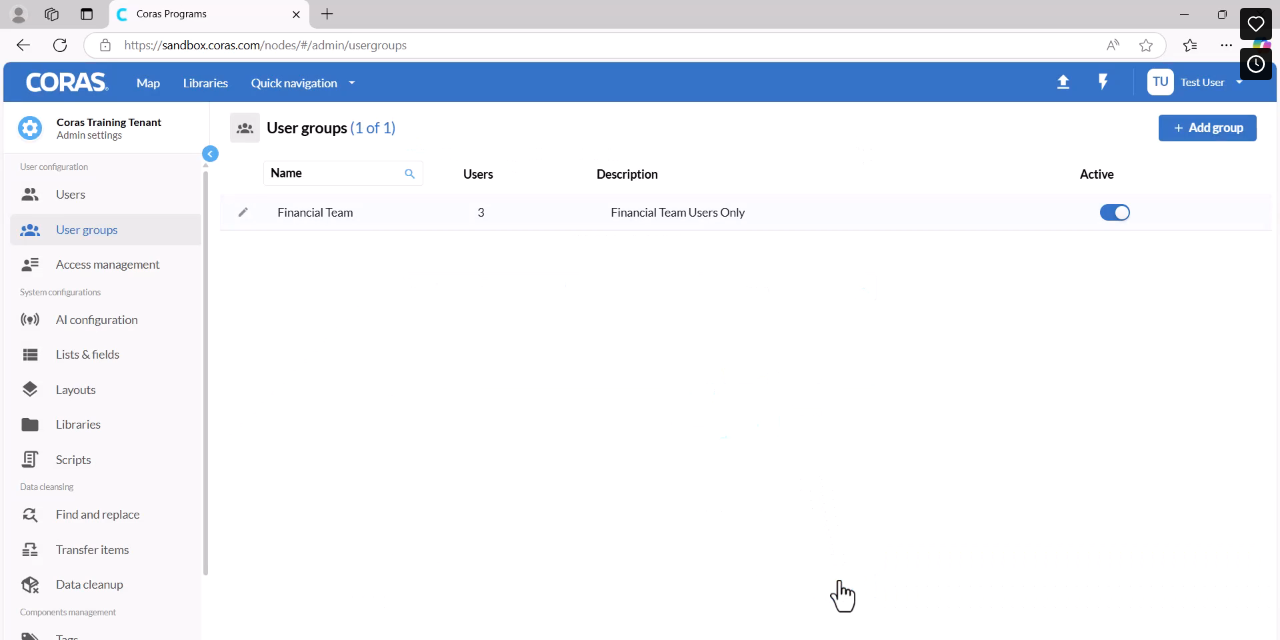This screenshot has width=1280, height=640.
Task: Close the Coras Programs tab
Action: tap(296, 14)
